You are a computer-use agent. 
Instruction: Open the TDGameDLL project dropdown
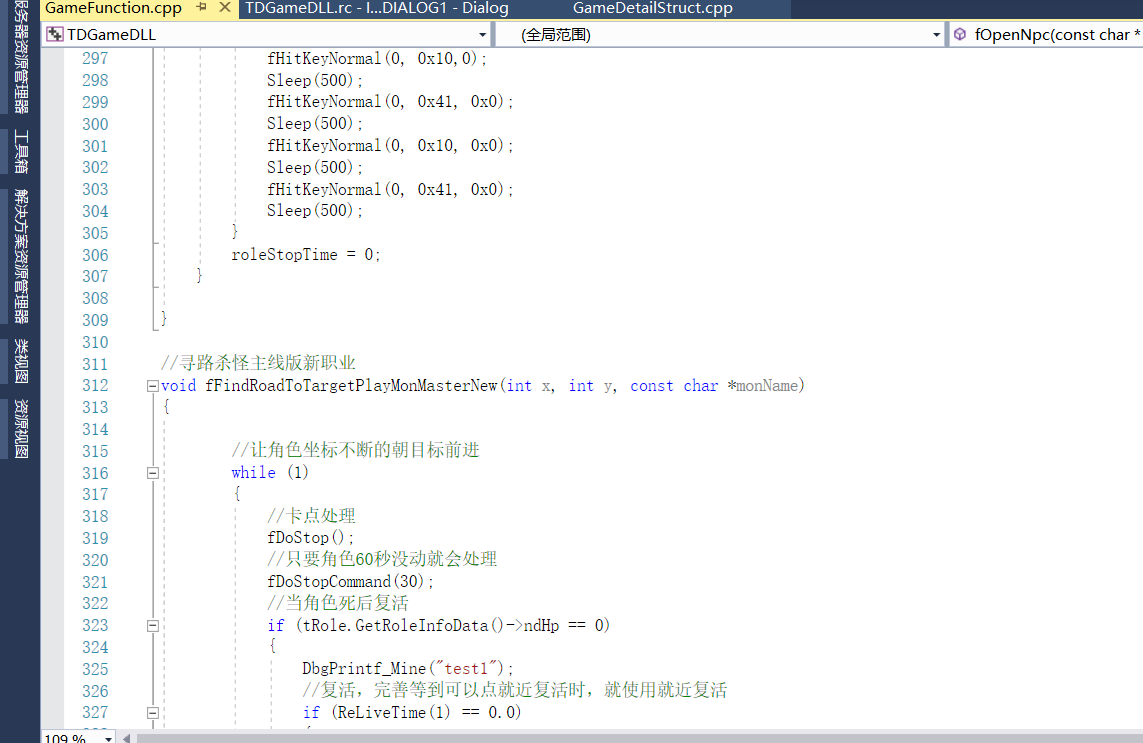pyautogui.click(x=481, y=33)
